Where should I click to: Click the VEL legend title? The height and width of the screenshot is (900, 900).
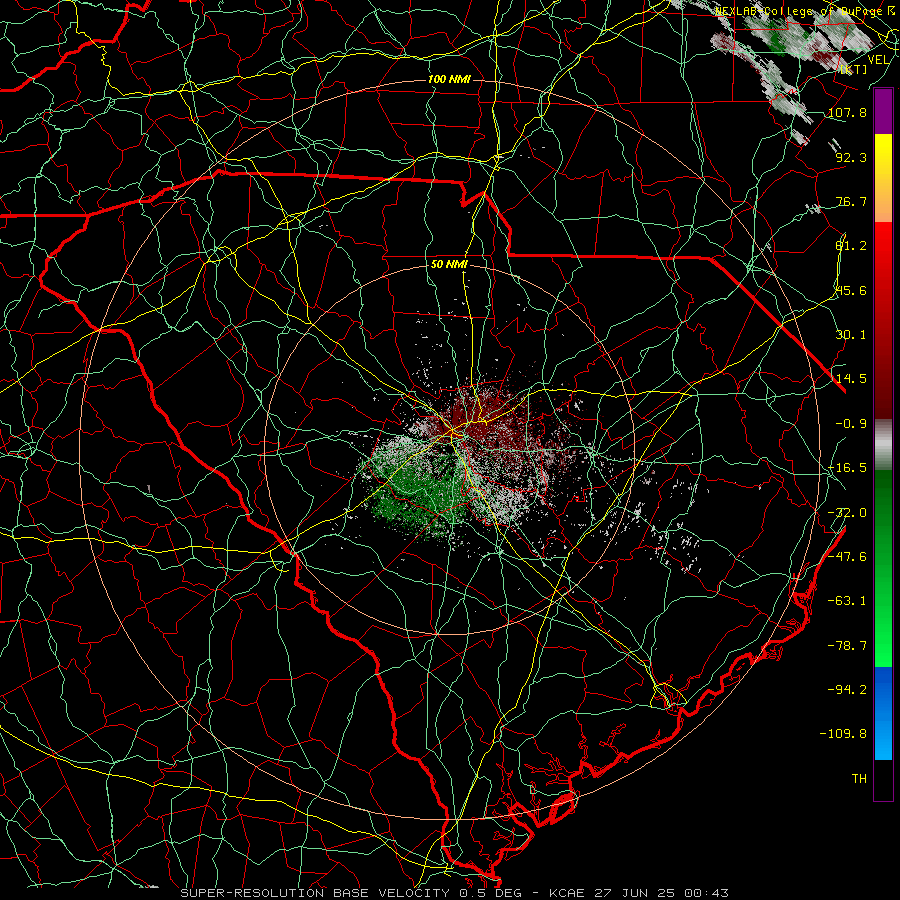pyautogui.click(x=878, y=60)
